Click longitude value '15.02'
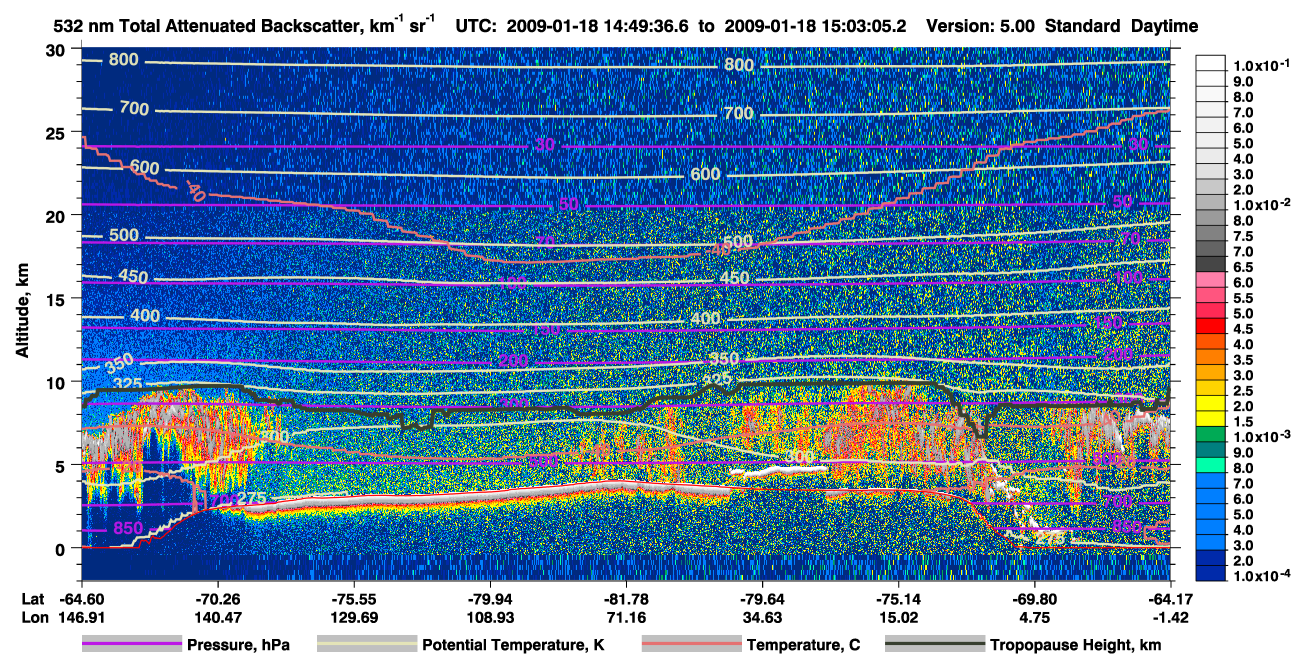Viewport: 1300px width, 667px height. tap(898, 616)
